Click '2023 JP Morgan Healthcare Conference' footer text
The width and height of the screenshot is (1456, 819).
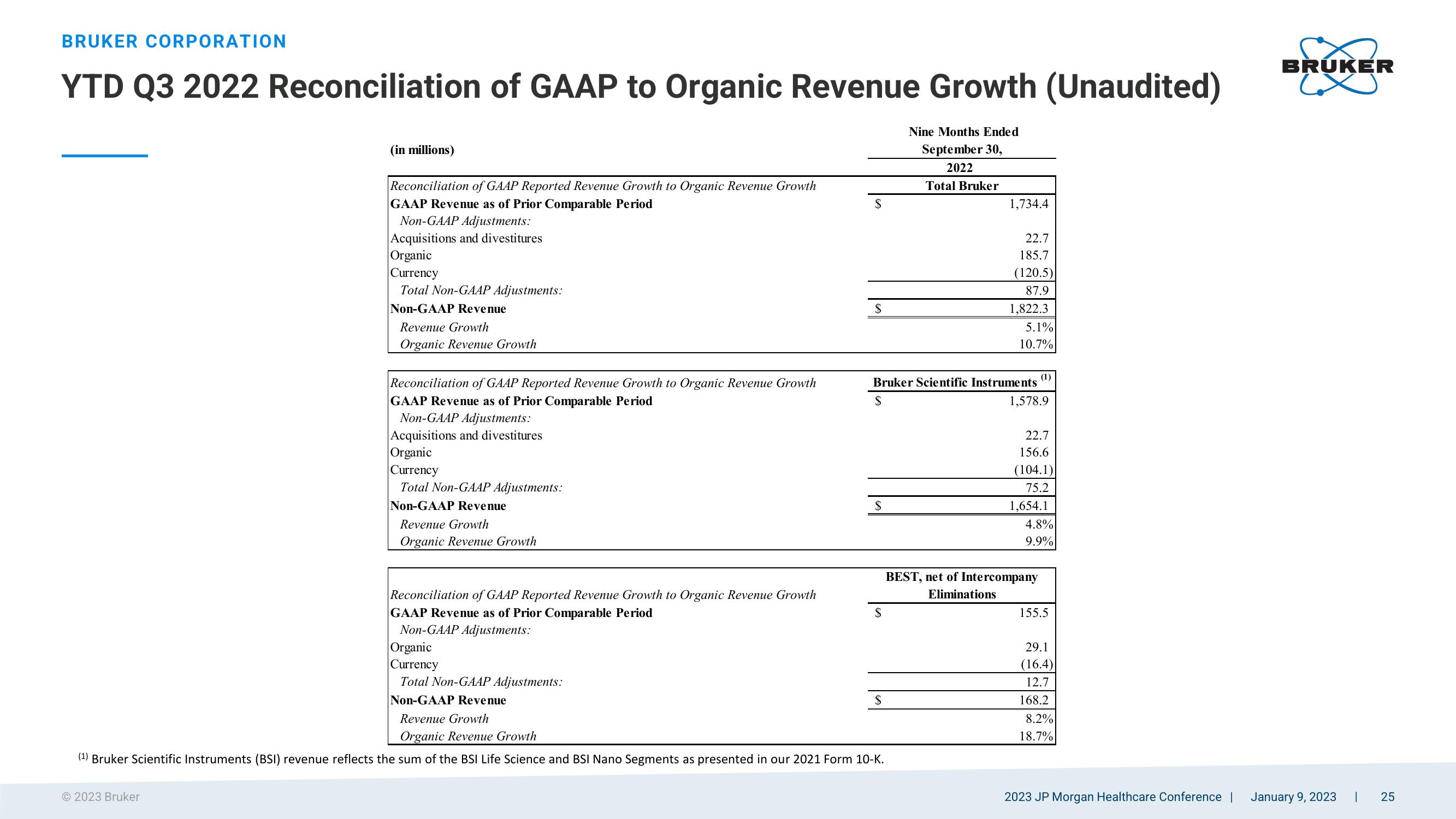1113,797
